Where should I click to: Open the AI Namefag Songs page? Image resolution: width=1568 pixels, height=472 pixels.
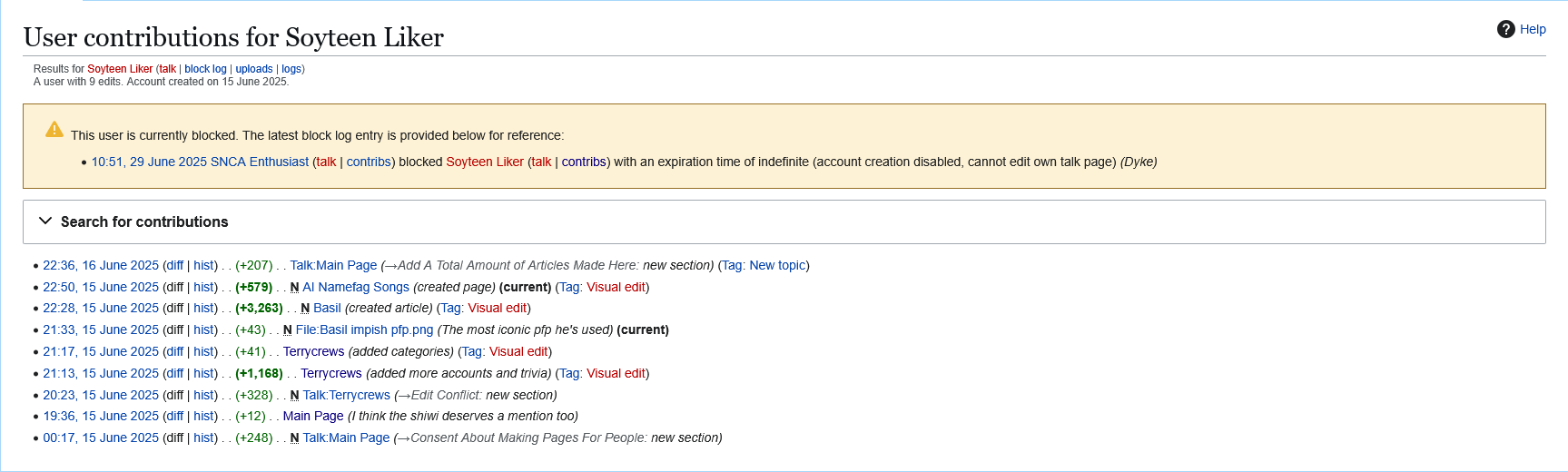click(x=356, y=287)
